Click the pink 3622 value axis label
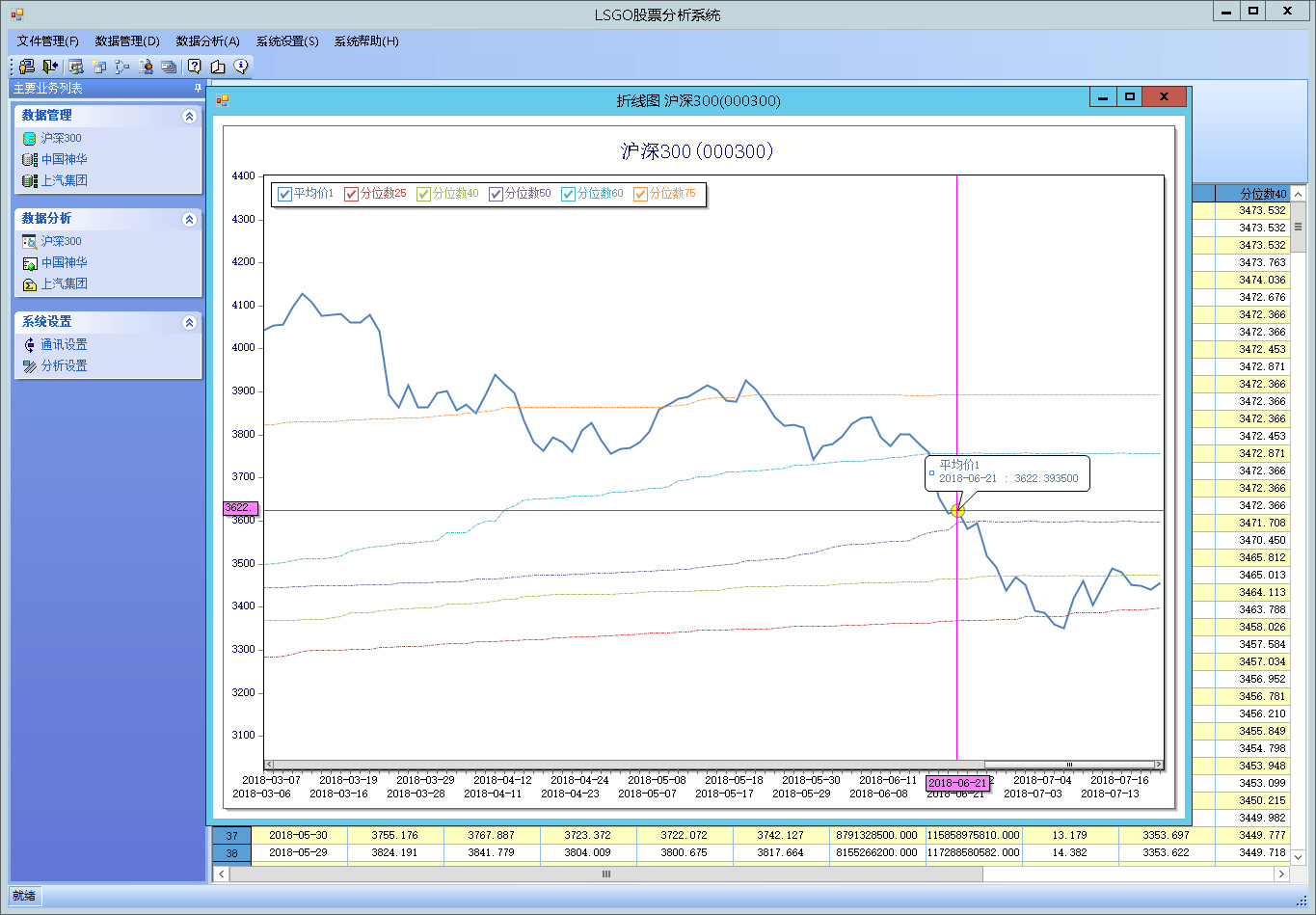Image resolution: width=1316 pixels, height=915 pixels. (x=239, y=507)
